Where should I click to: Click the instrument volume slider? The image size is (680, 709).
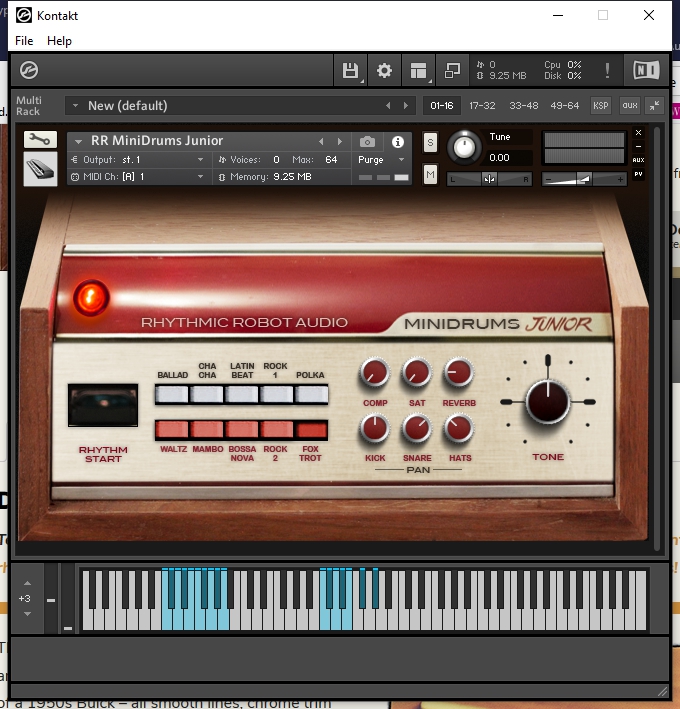click(x=584, y=180)
